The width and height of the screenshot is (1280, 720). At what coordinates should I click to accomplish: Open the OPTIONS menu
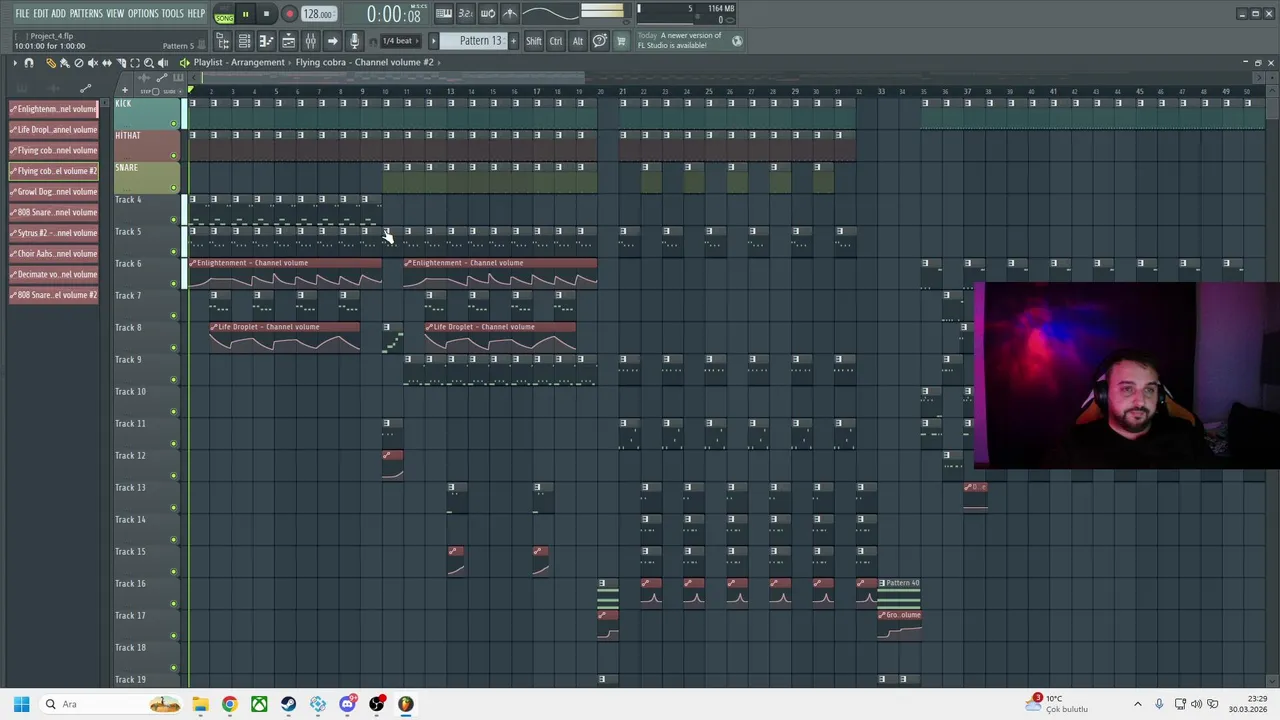(143, 13)
